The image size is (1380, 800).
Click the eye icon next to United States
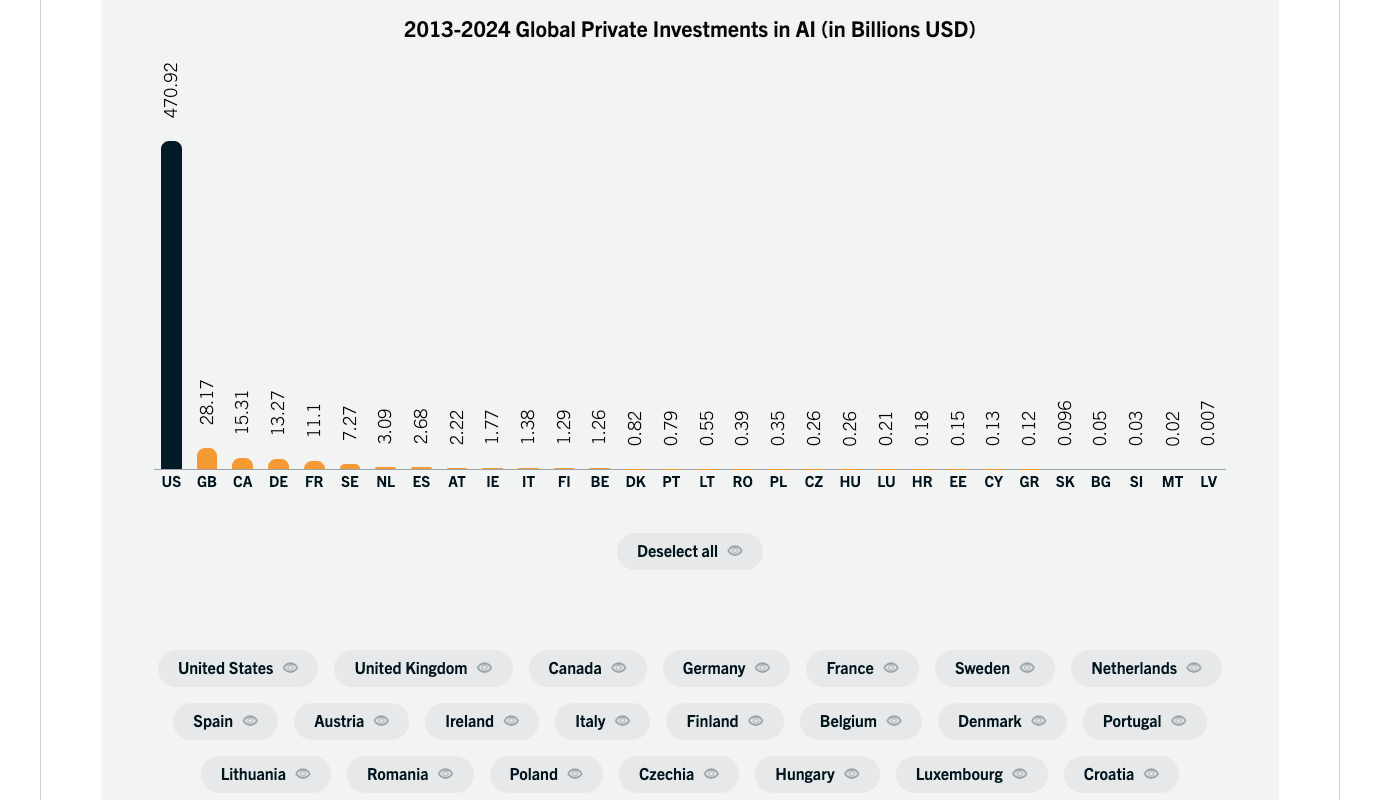(291, 668)
